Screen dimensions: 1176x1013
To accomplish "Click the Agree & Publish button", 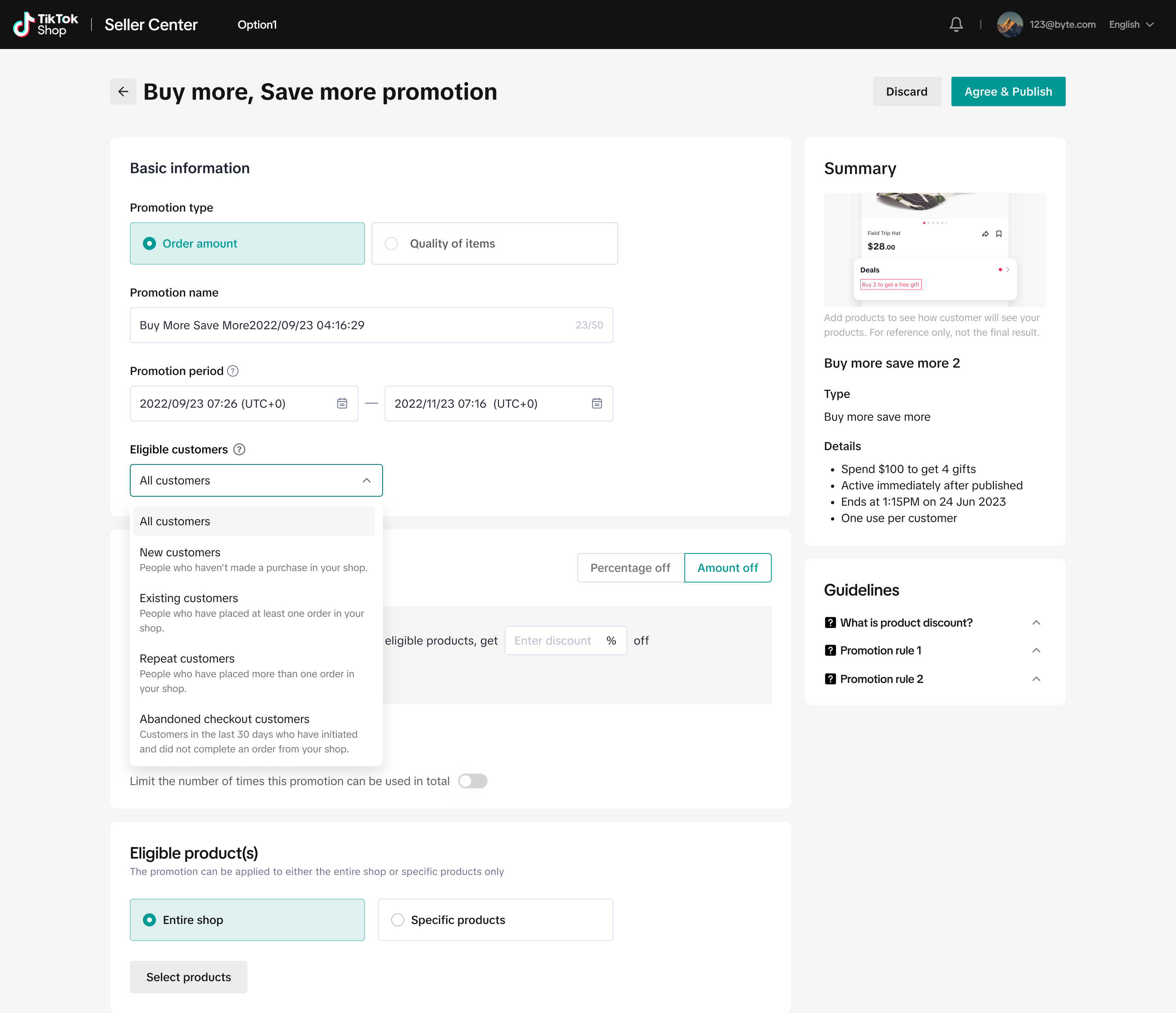I will coord(1008,91).
